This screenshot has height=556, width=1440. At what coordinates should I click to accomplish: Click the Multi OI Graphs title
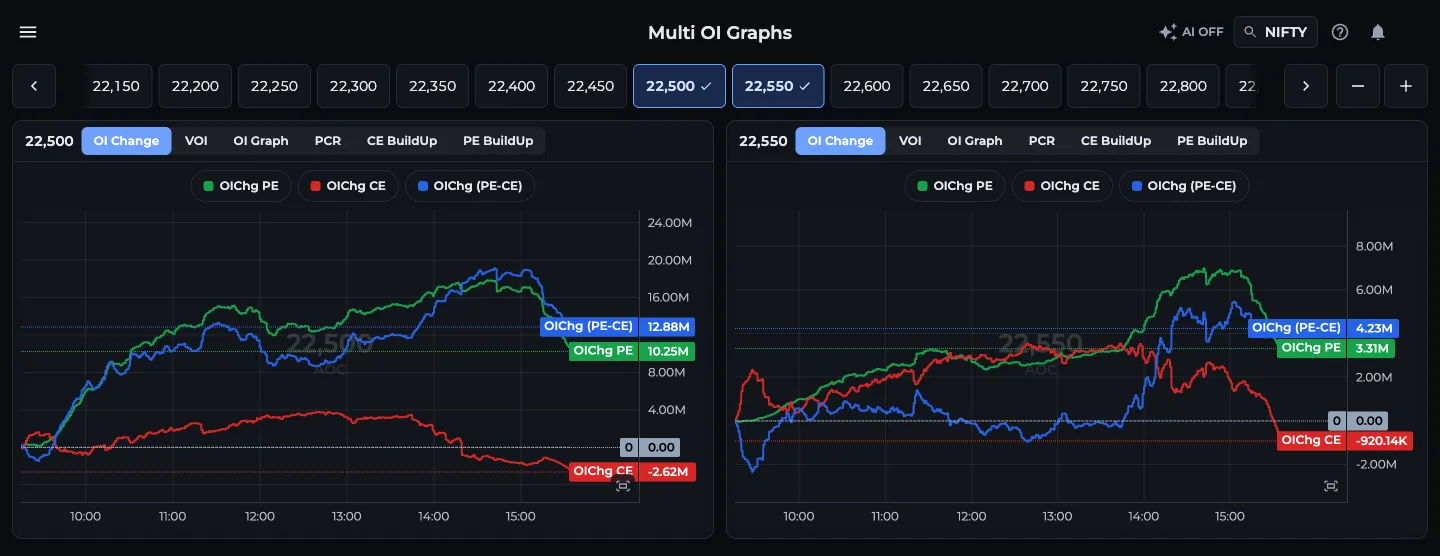tap(720, 32)
